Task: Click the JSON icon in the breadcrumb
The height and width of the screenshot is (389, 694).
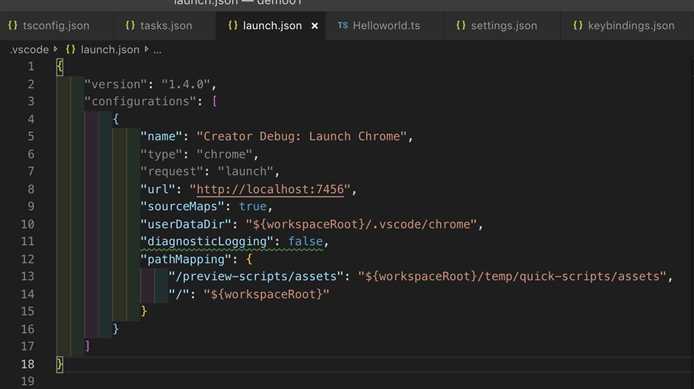Action: point(70,50)
